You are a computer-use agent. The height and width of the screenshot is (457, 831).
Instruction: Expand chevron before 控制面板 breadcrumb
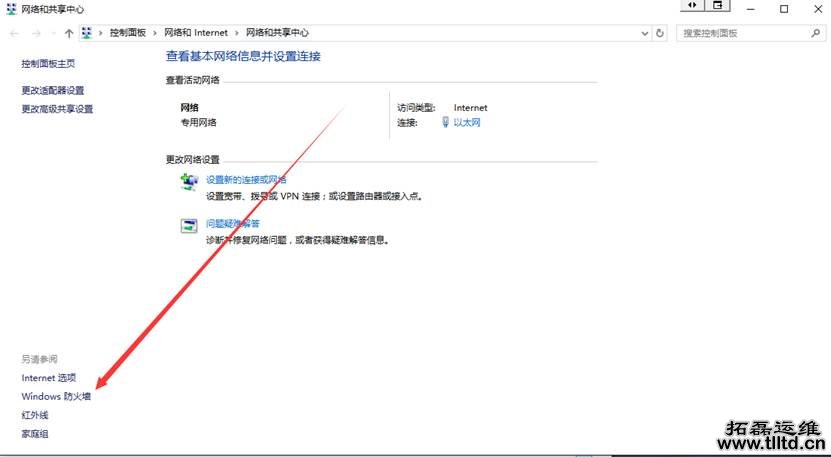101,33
